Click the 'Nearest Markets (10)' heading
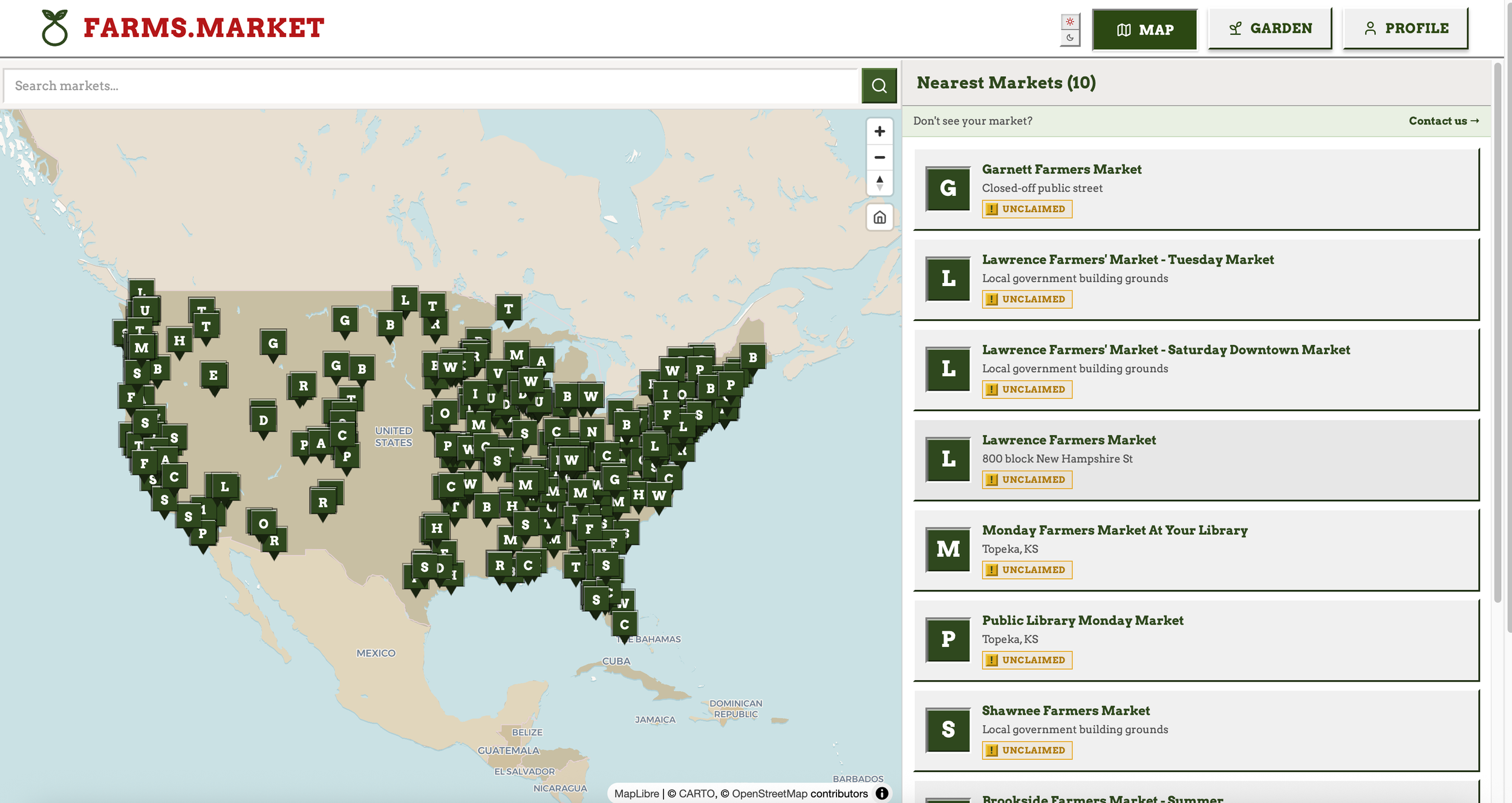This screenshot has width=1512, height=803. (x=1006, y=83)
